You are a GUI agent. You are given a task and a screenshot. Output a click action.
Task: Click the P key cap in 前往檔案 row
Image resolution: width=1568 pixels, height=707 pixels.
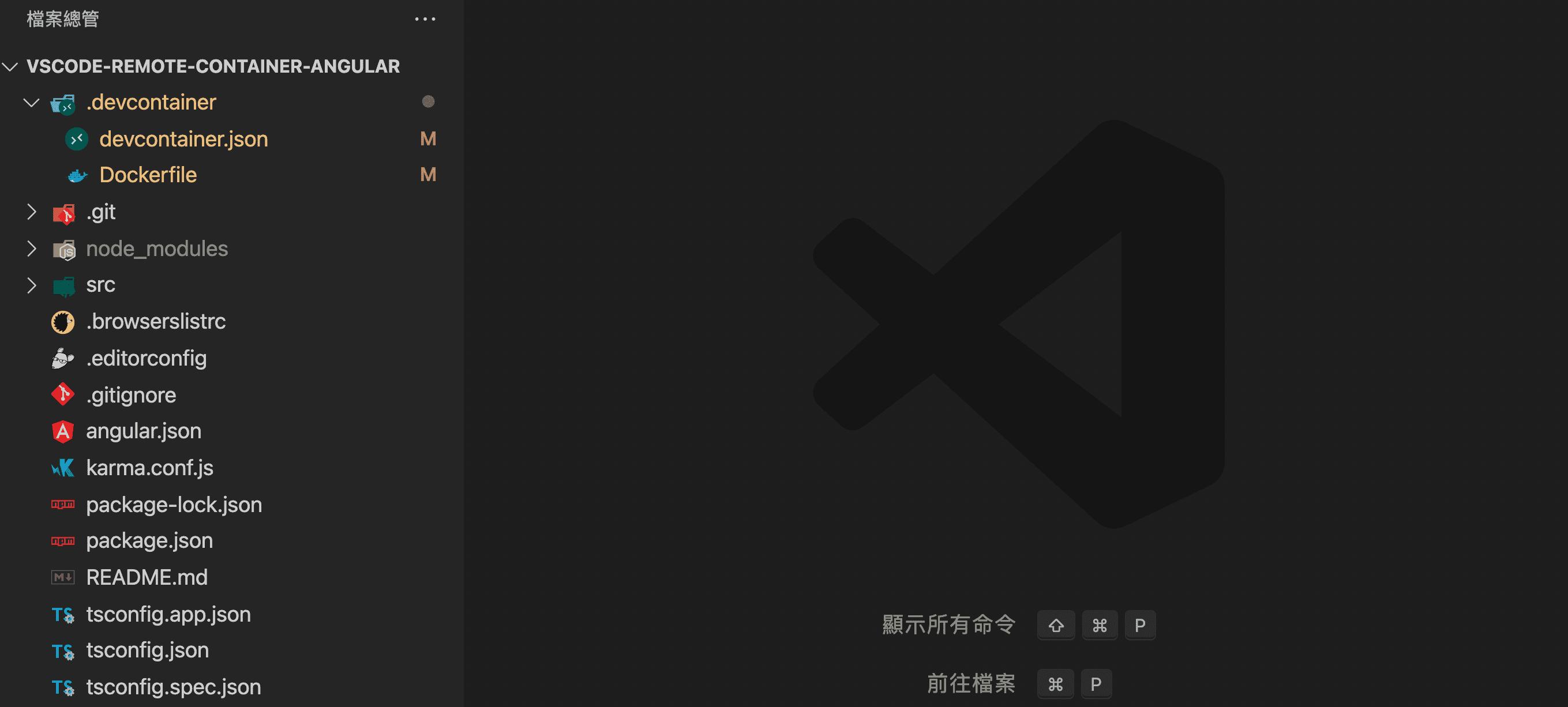(1096, 685)
